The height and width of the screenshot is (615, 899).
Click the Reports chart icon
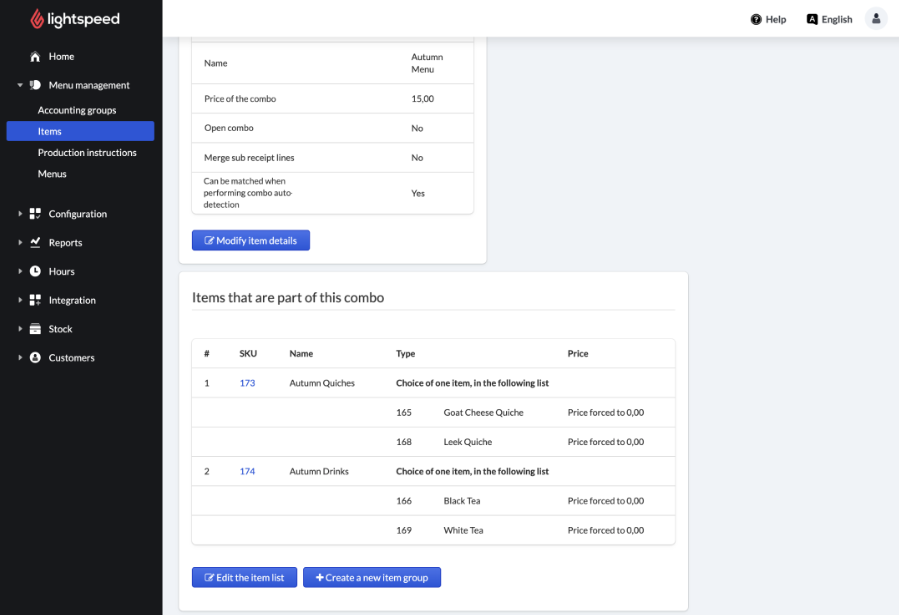point(36,243)
